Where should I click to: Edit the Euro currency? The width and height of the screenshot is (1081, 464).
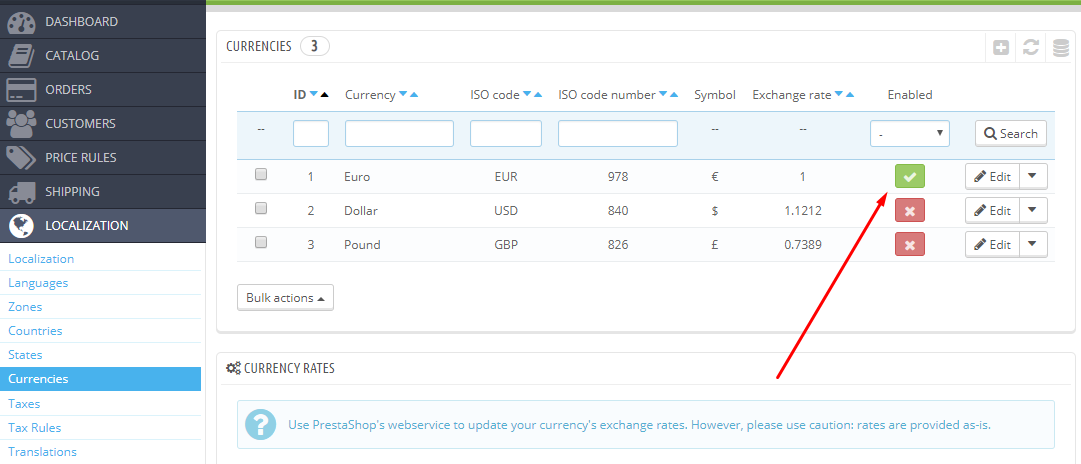coord(992,176)
